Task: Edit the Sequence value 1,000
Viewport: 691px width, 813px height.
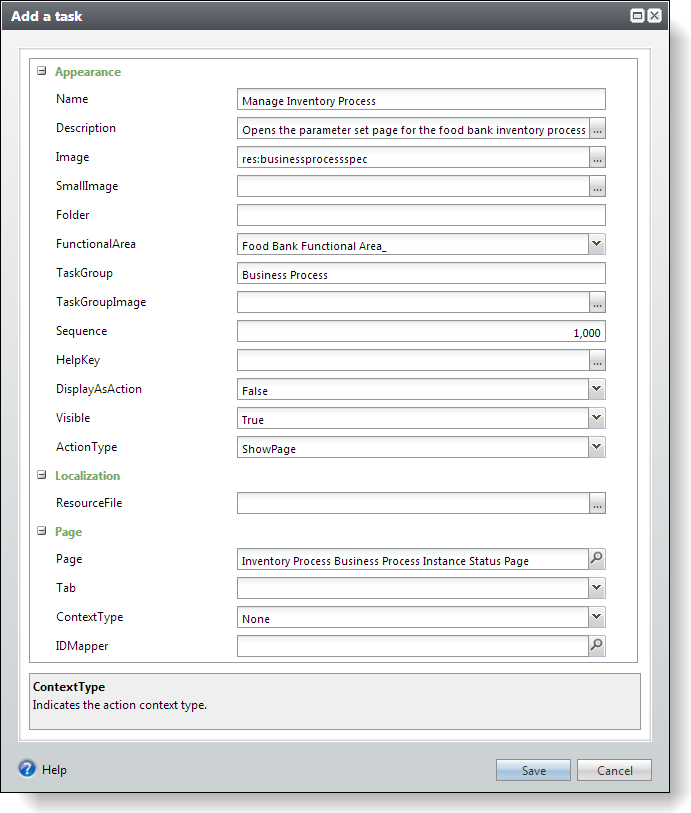Action: point(421,331)
